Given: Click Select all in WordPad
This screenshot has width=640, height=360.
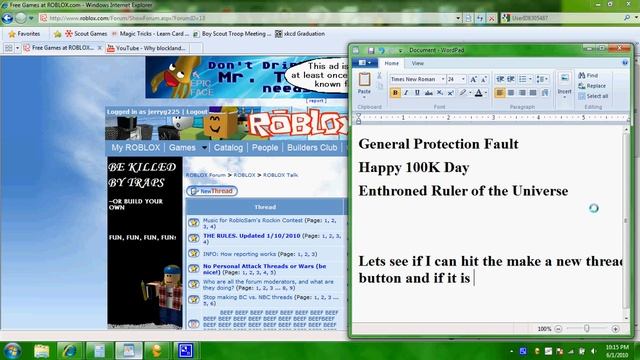Looking at the screenshot, I should tap(593, 96).
